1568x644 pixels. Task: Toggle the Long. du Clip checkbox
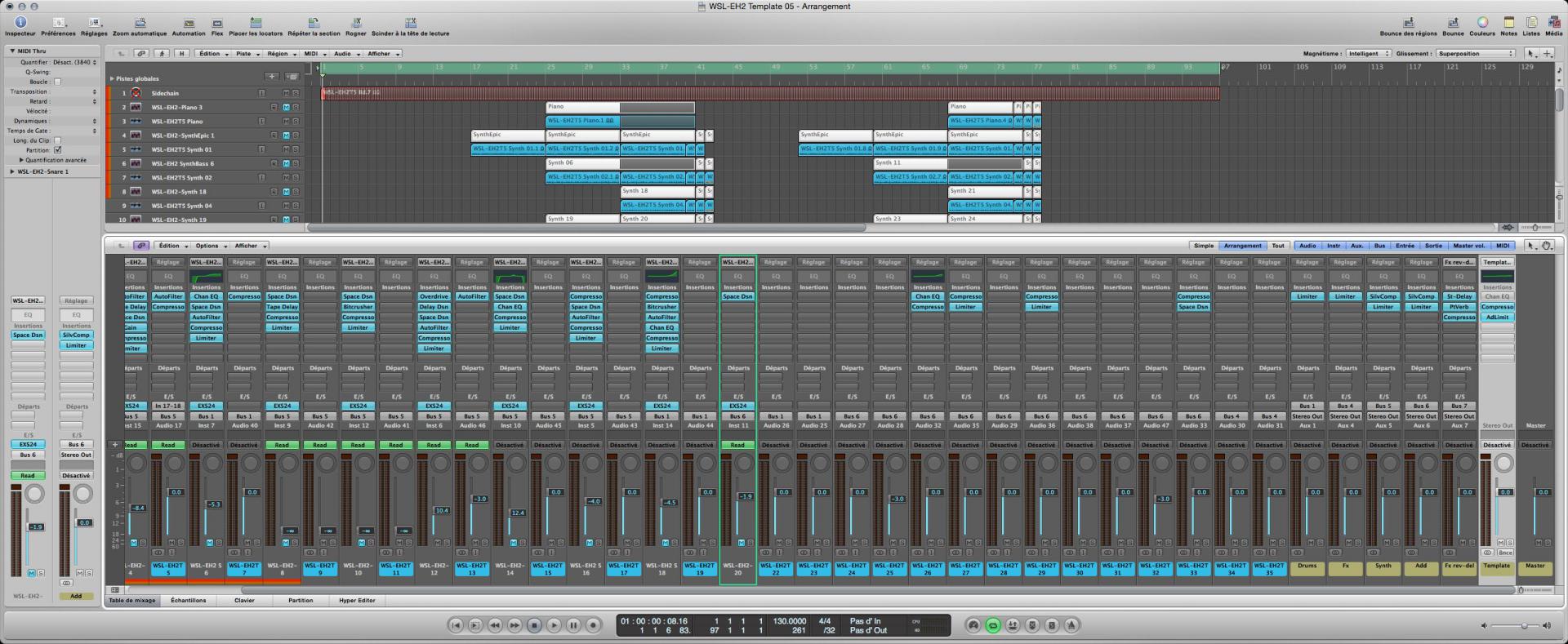[x=57, y=140]
